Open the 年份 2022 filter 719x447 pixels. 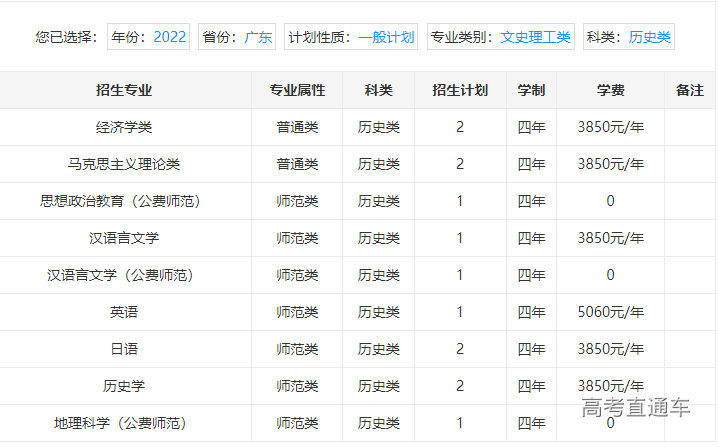(x=148, y=37)
